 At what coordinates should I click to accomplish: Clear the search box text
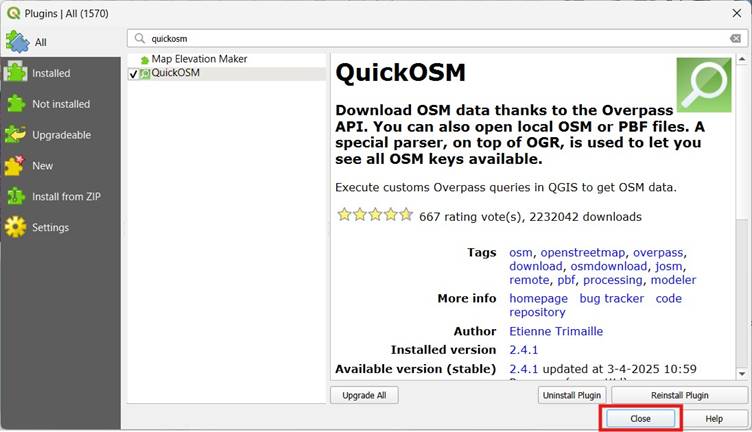click(x=735, y=39)
